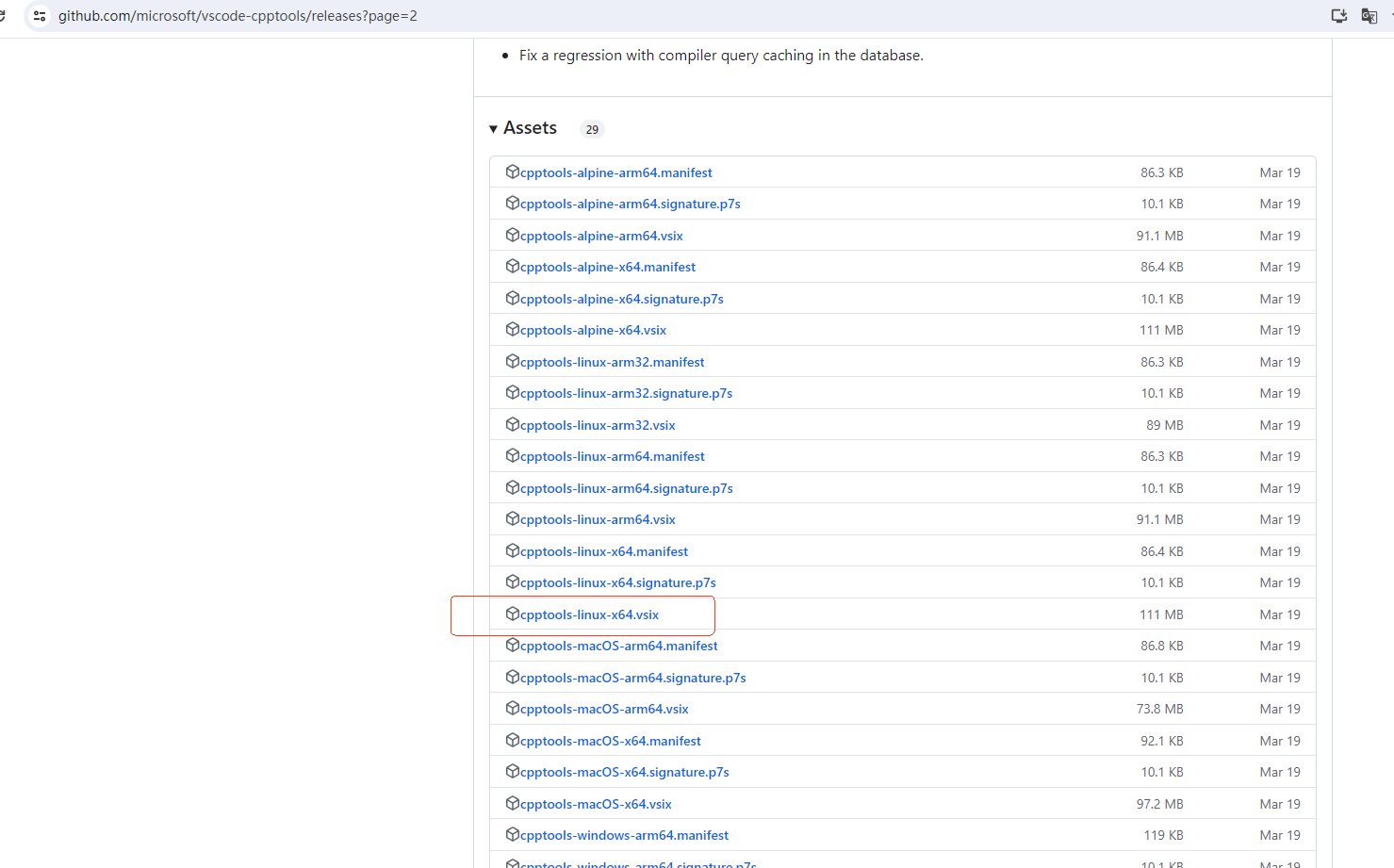Click package icon beside cpptools-linux-arm64.vsix
The height and width of the screenshot is (868, 1394).
click(x=513, y=518)
